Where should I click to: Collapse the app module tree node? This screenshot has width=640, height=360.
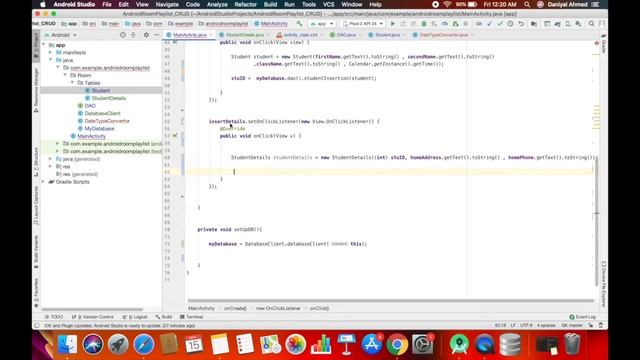coord(44,45)
